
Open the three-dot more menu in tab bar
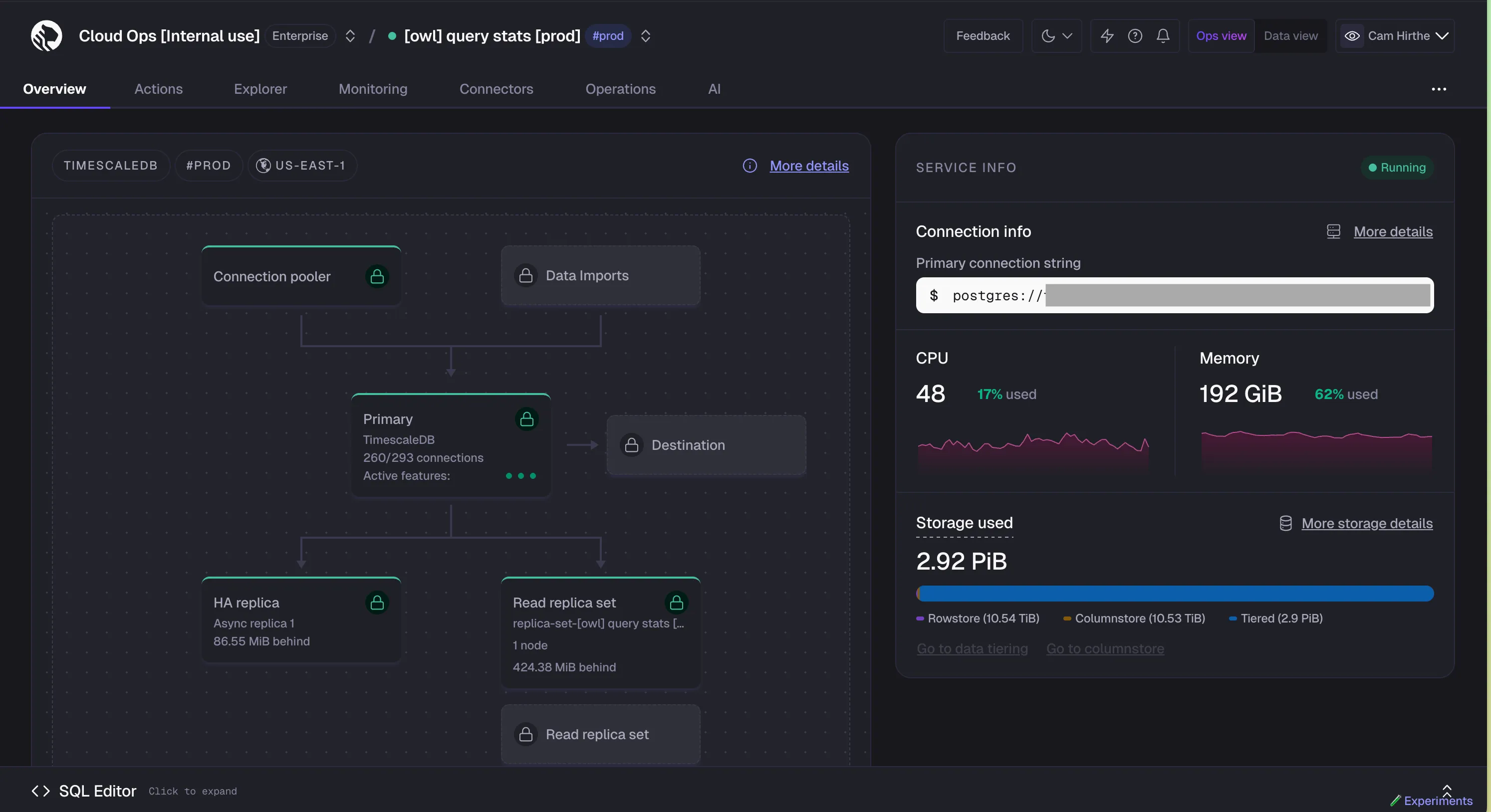coord(1438,89)
